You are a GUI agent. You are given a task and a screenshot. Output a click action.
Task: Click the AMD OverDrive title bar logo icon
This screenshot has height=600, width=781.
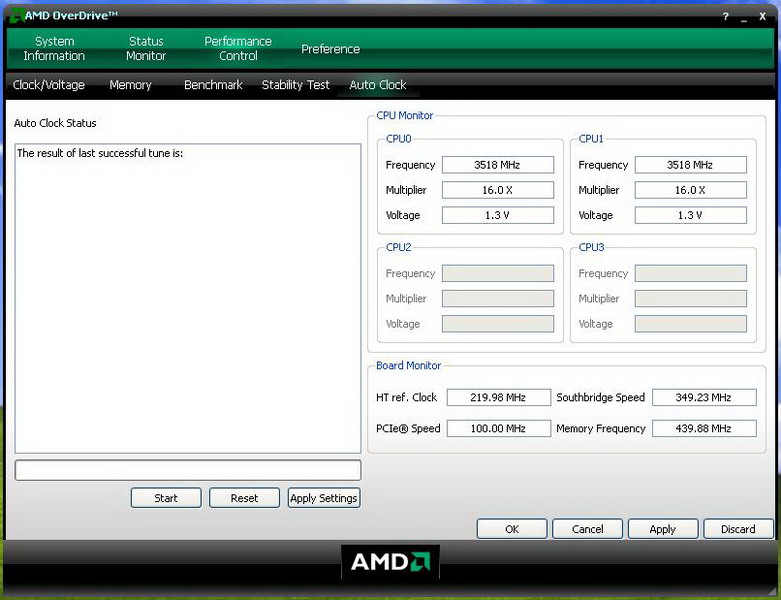pos(16,15)
